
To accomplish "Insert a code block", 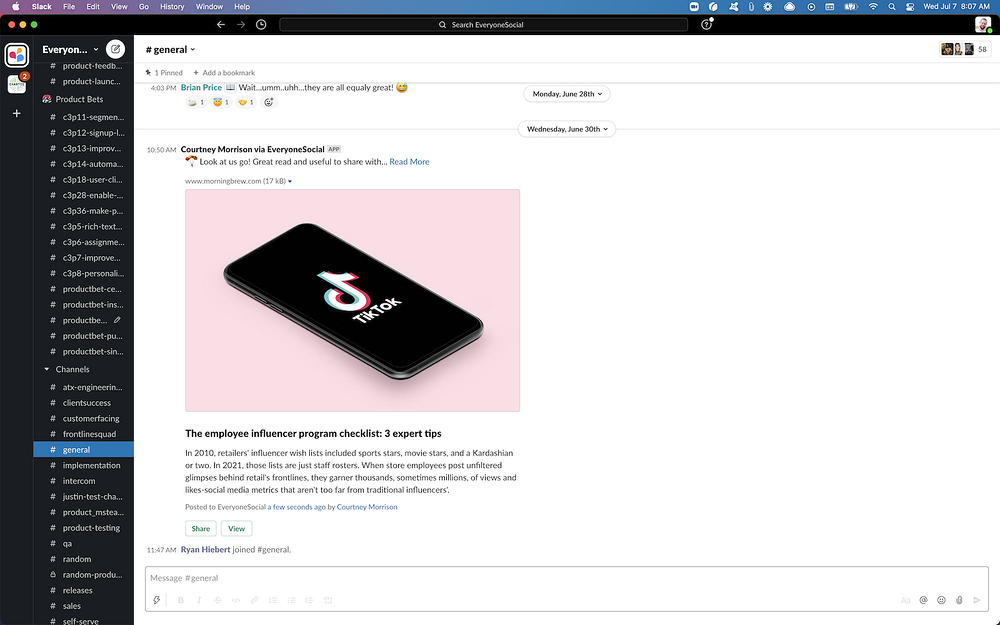I will 328,600.
